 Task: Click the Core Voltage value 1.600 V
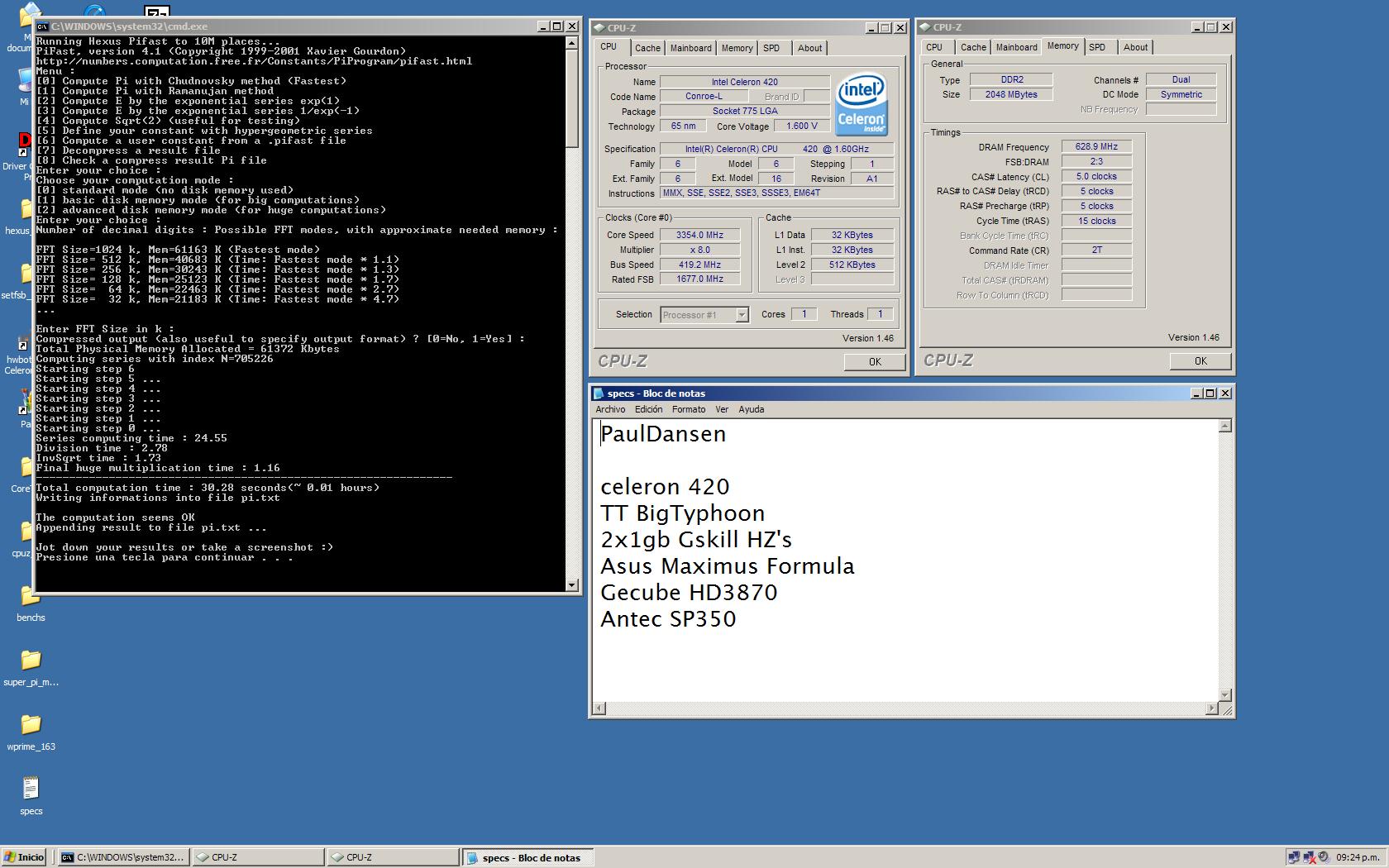[802, 126]
